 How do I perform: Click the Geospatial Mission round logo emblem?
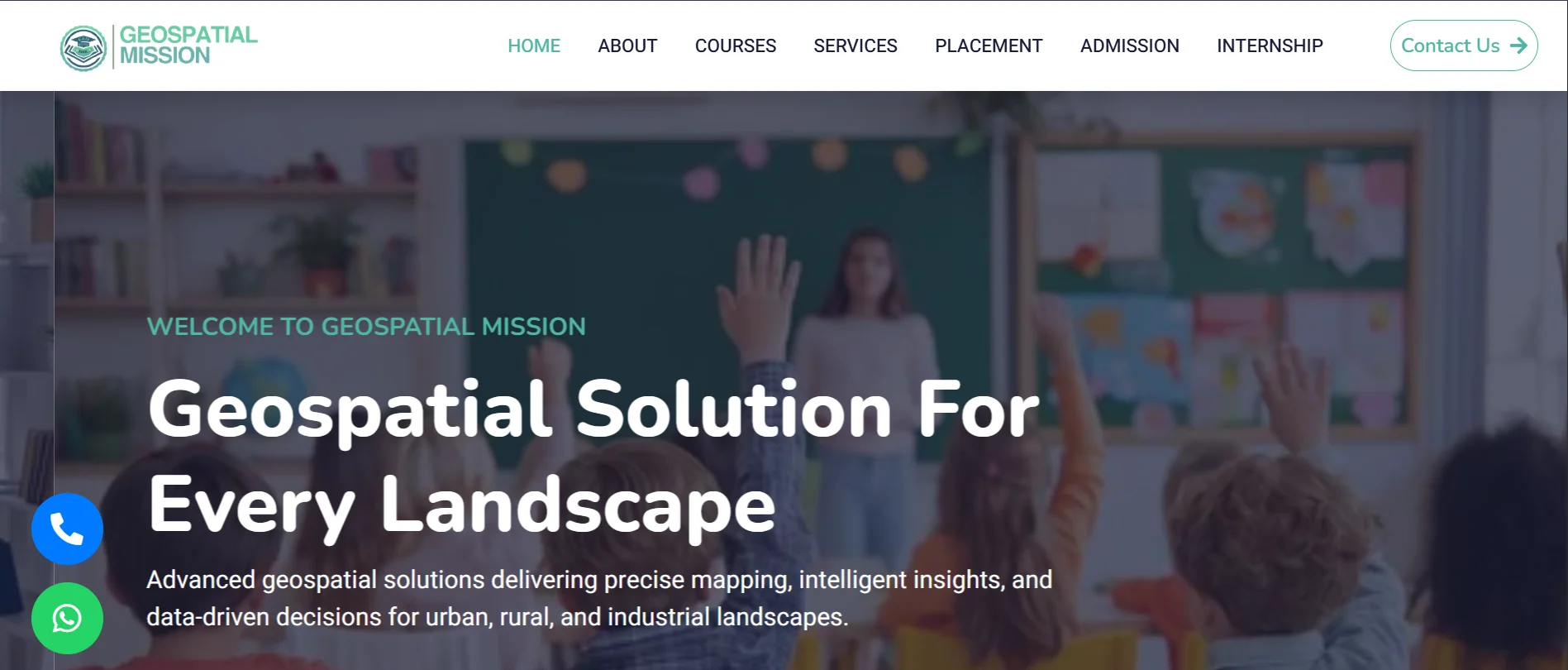83,48
